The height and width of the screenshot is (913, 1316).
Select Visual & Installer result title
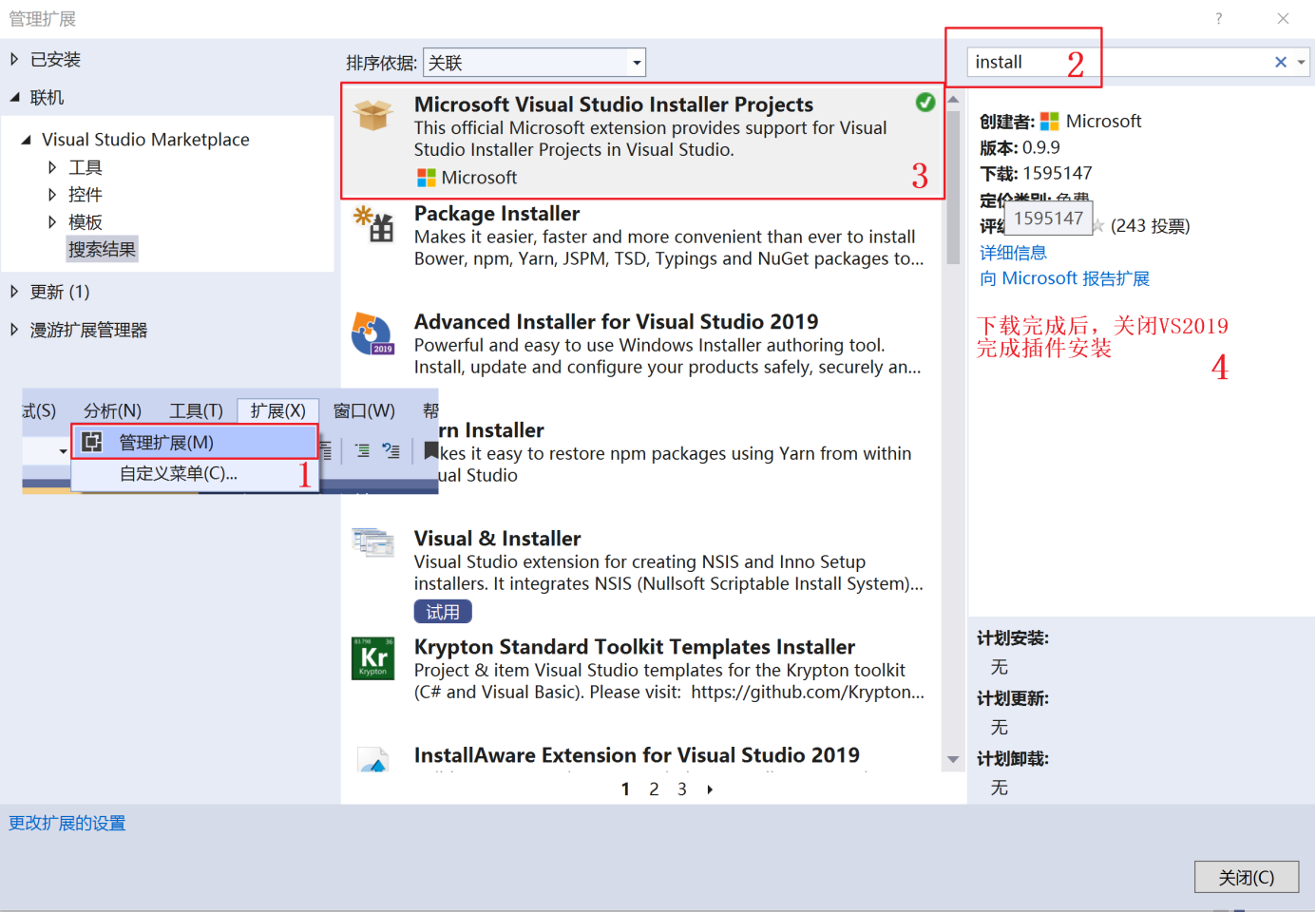tap(497, 539)
